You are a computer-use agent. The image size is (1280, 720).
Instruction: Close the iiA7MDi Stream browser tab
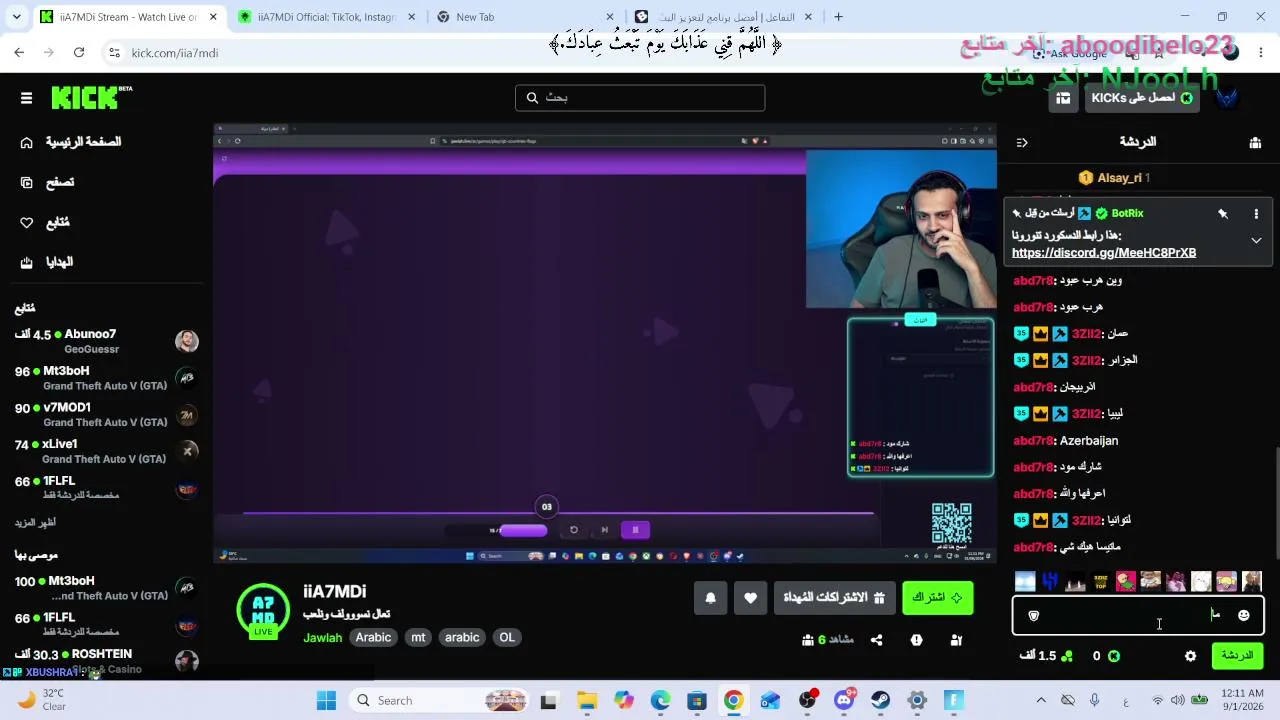(213, 17)
